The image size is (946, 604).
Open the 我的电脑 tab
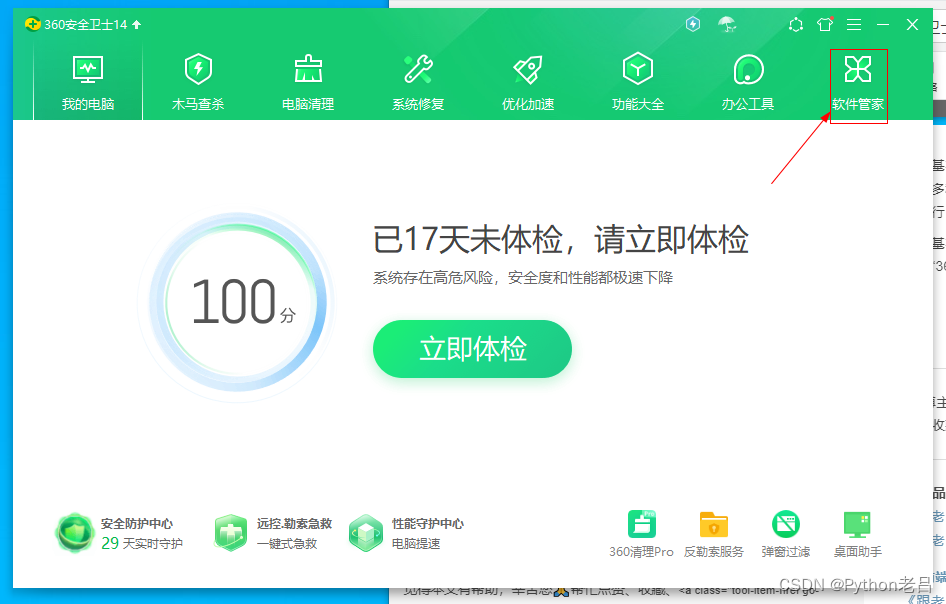[x=88, y=83]
